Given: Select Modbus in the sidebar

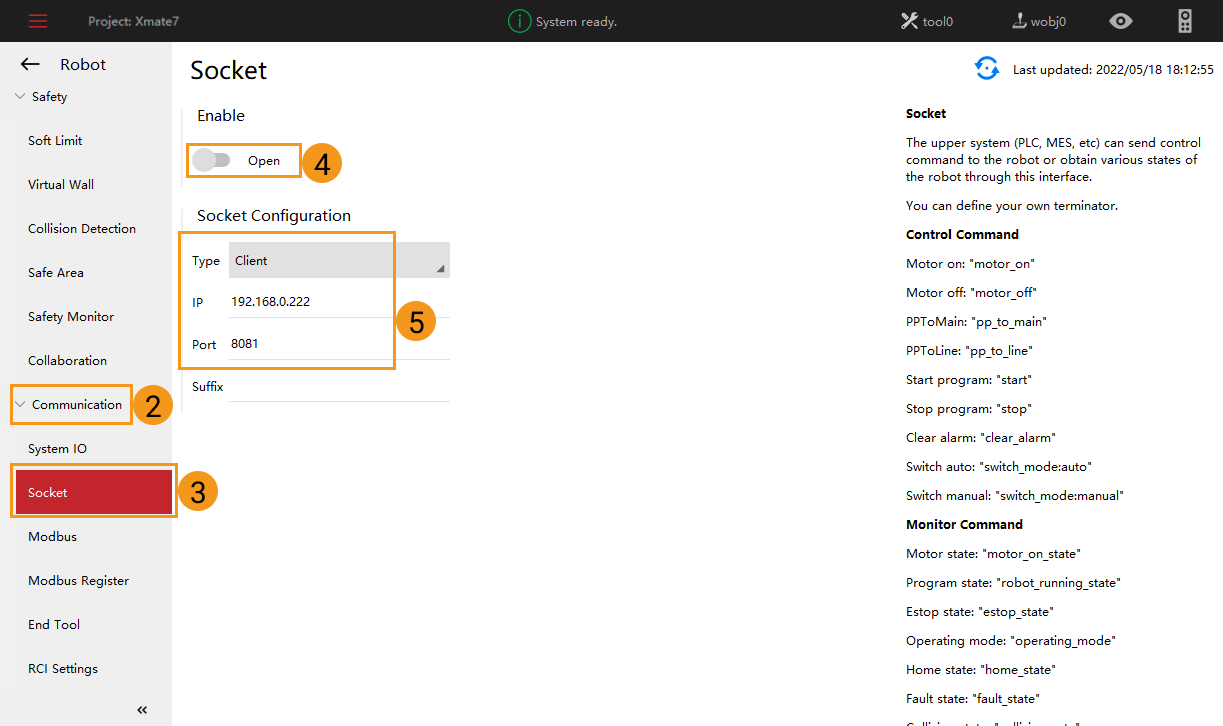Looking at the screenshot, I should tap(52, 536).
